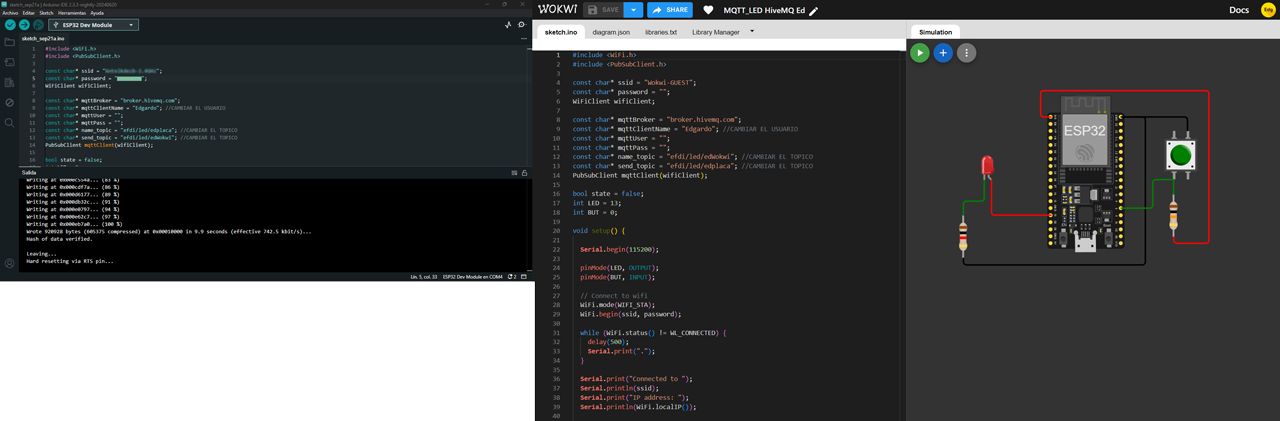
Task: Click the Wokwi SAVE button
Action: point(603,10)
